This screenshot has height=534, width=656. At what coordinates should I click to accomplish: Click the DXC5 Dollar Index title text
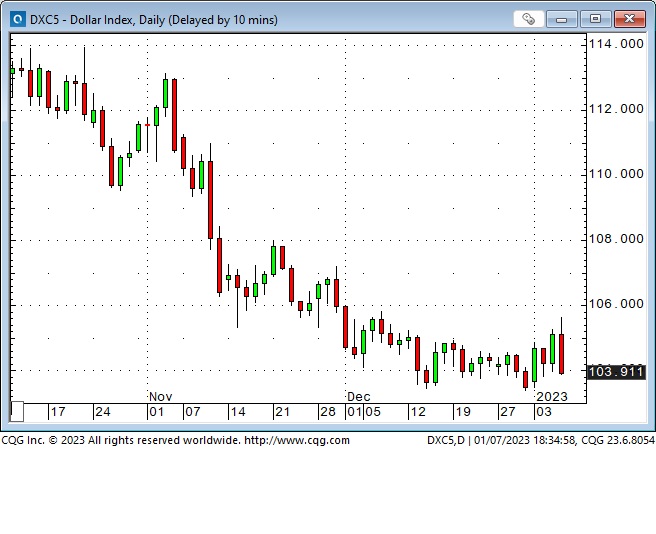[154, 20]
